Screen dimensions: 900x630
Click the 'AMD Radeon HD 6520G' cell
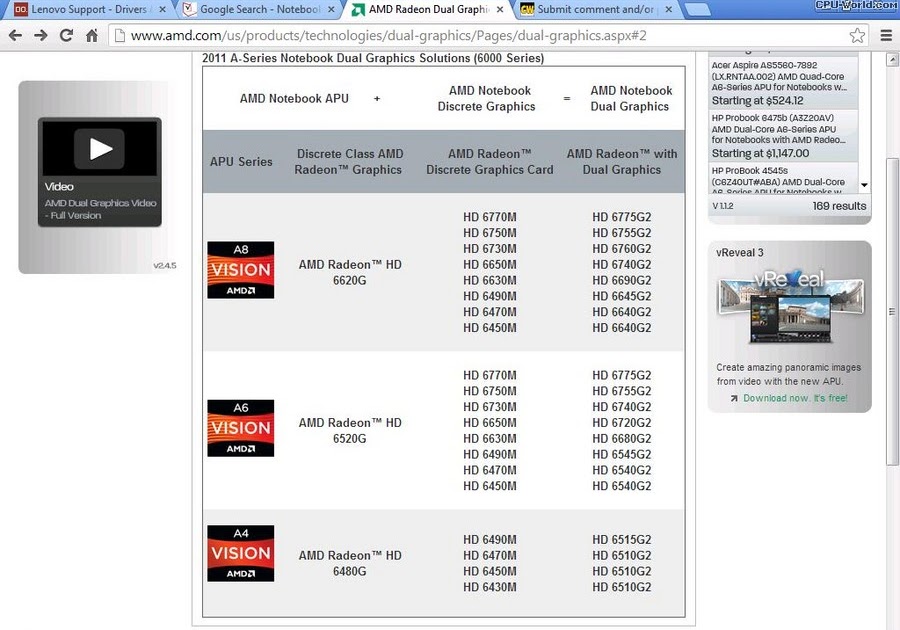(x=350, y=431)
